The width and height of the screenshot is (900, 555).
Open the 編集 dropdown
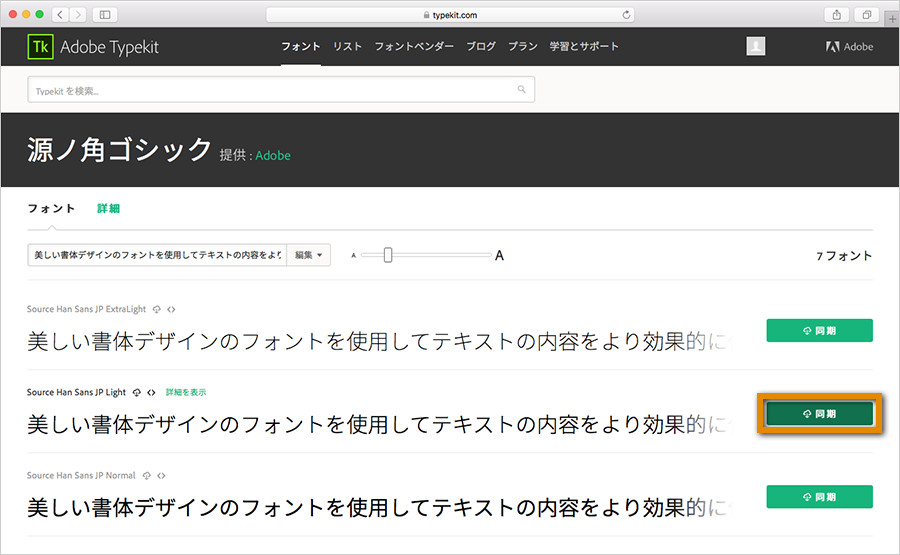[x=309, y=255]
